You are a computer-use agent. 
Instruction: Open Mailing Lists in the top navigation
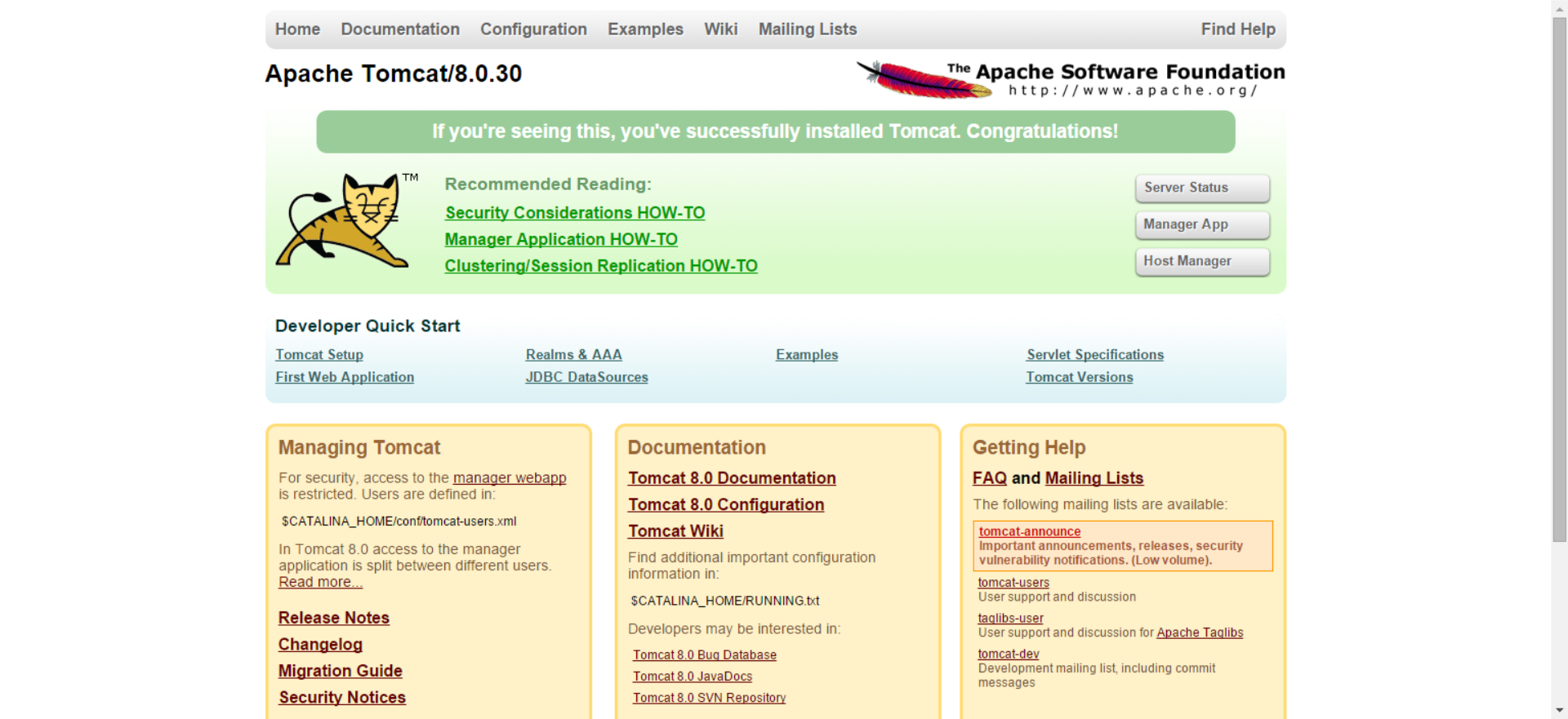point(808,29)
